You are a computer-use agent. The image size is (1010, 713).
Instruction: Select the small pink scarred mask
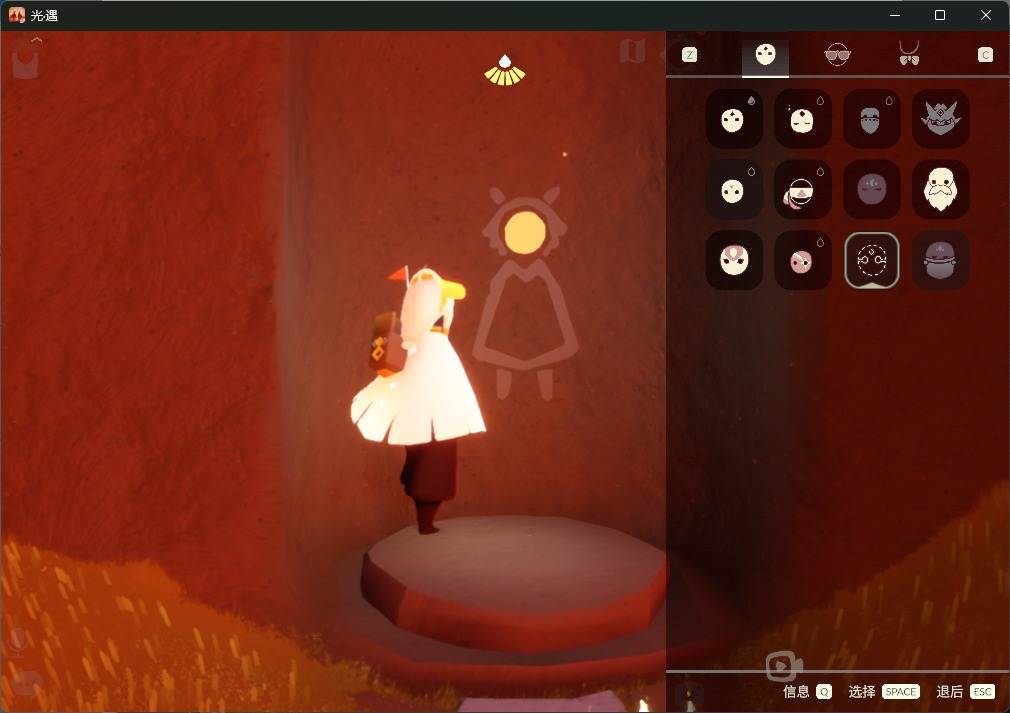coord(803,260)
